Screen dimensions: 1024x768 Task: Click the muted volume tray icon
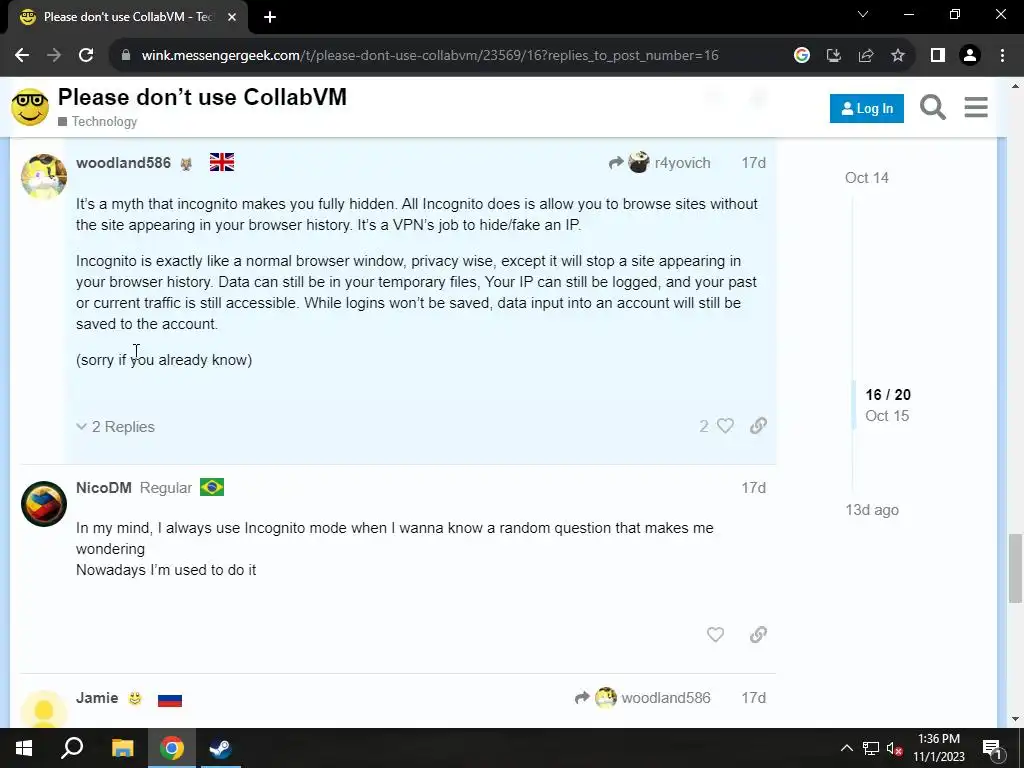895,748
